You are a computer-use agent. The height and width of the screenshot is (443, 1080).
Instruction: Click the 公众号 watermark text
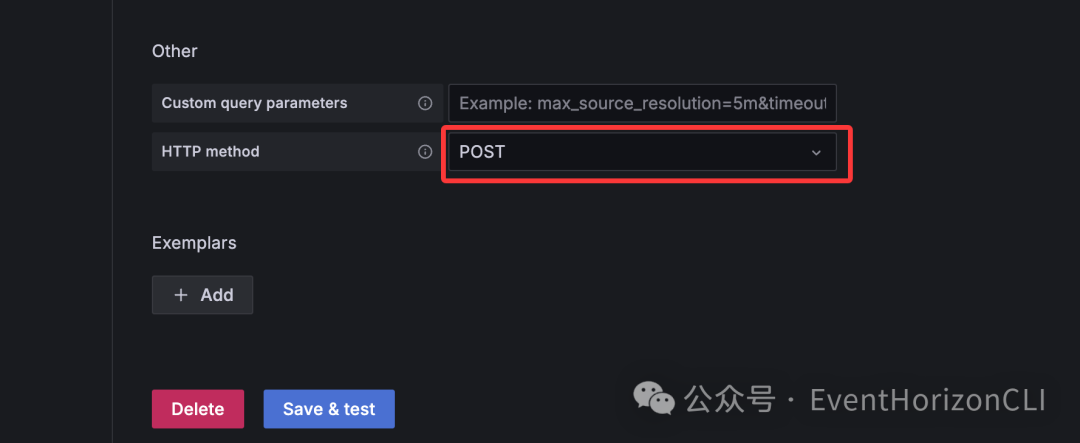click(x=730, y=401)
